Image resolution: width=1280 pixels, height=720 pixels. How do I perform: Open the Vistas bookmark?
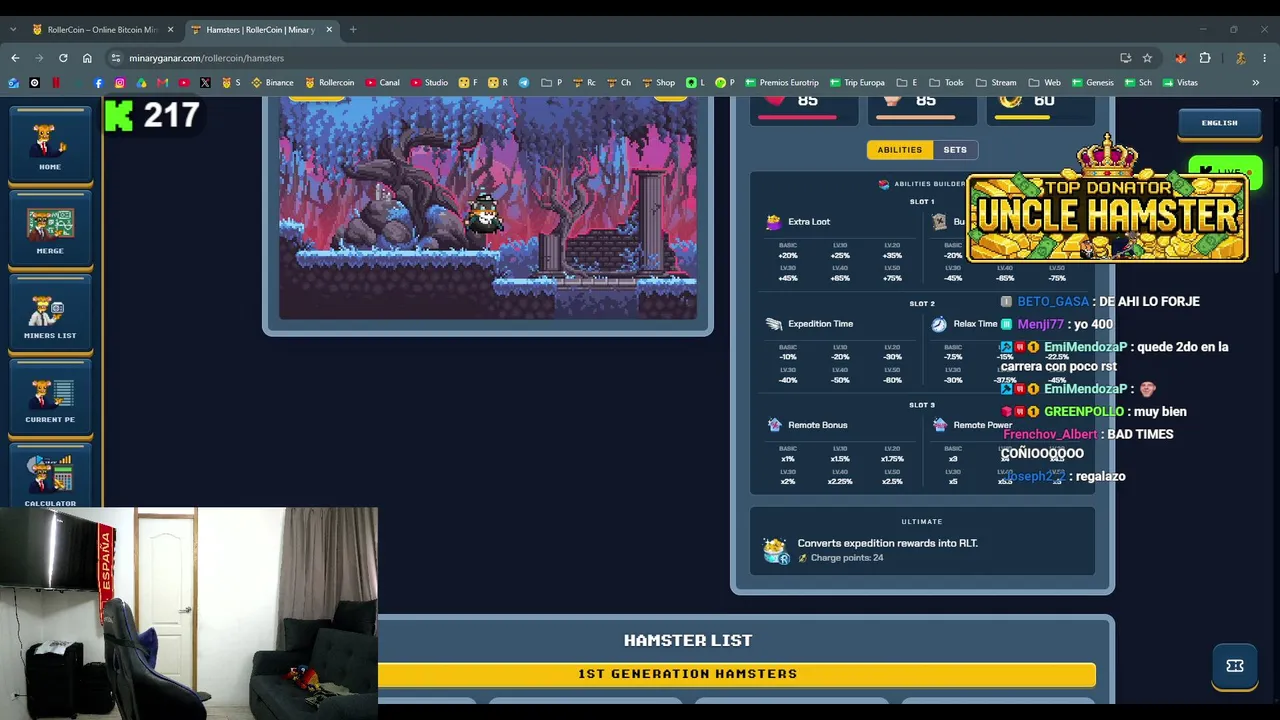1180,83
